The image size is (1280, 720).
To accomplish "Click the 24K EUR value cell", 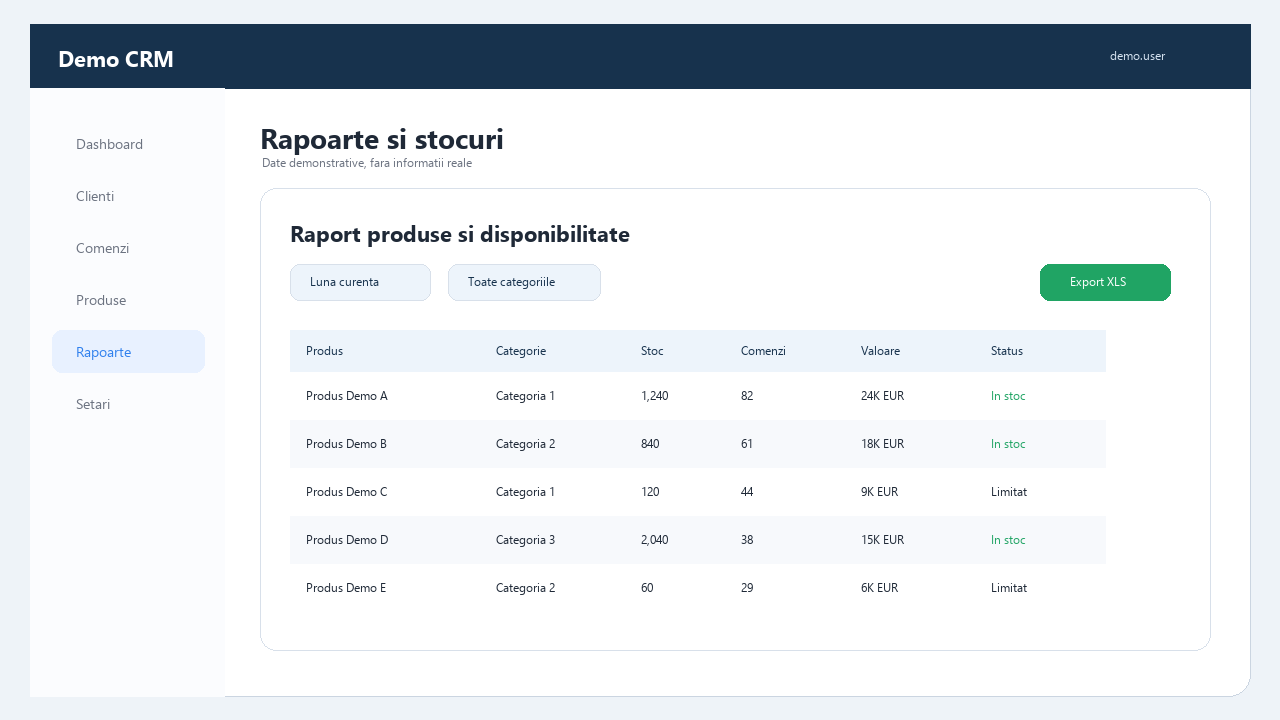I will tap(882, 396).
